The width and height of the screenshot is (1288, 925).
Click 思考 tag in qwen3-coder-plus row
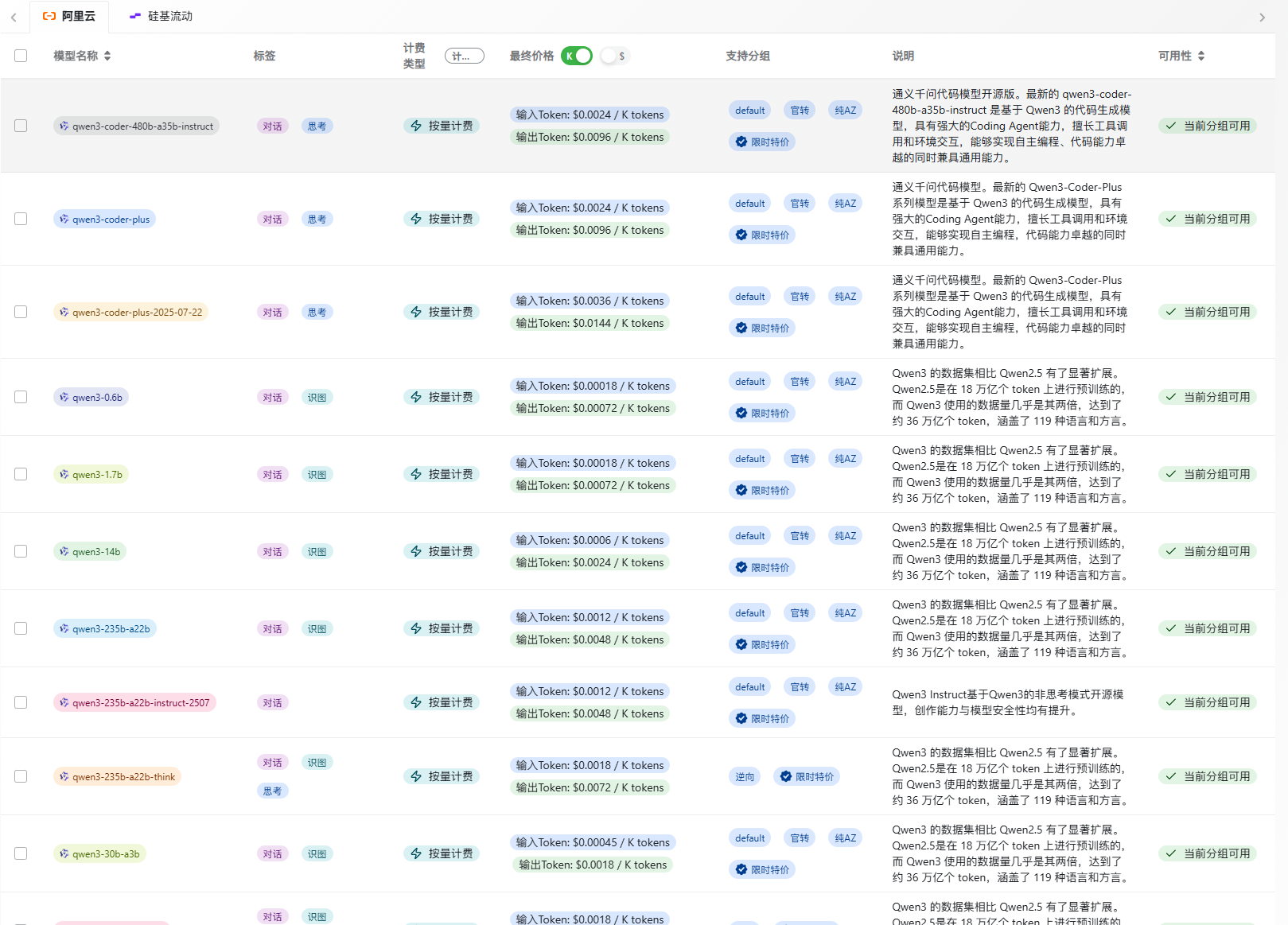[317, 219]
